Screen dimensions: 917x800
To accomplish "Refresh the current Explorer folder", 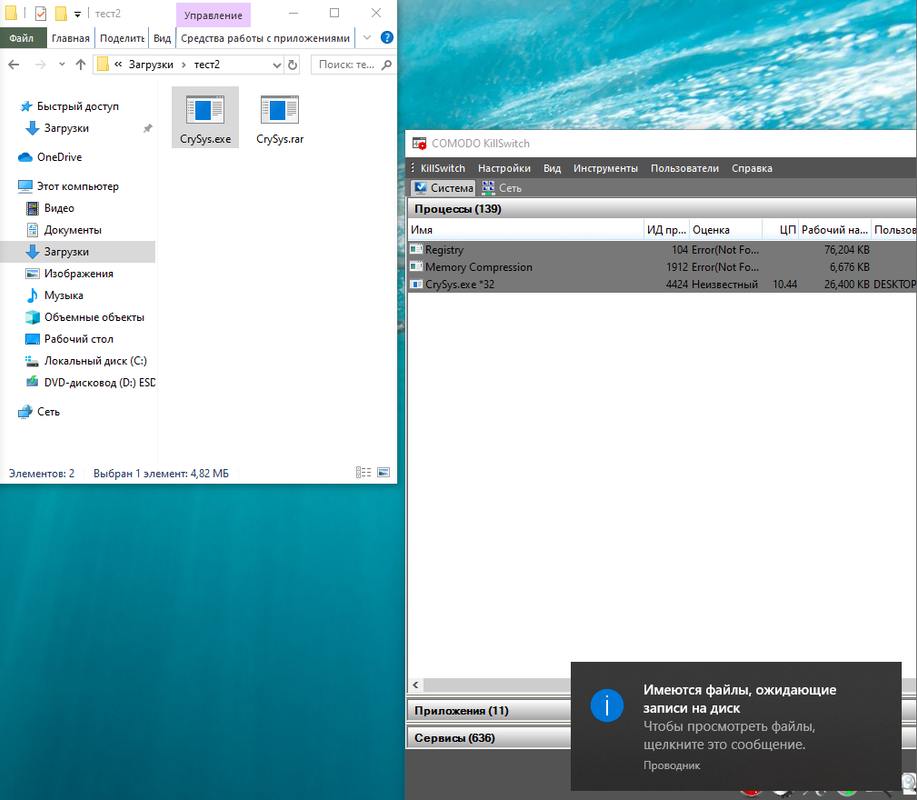I will [292, 65].
